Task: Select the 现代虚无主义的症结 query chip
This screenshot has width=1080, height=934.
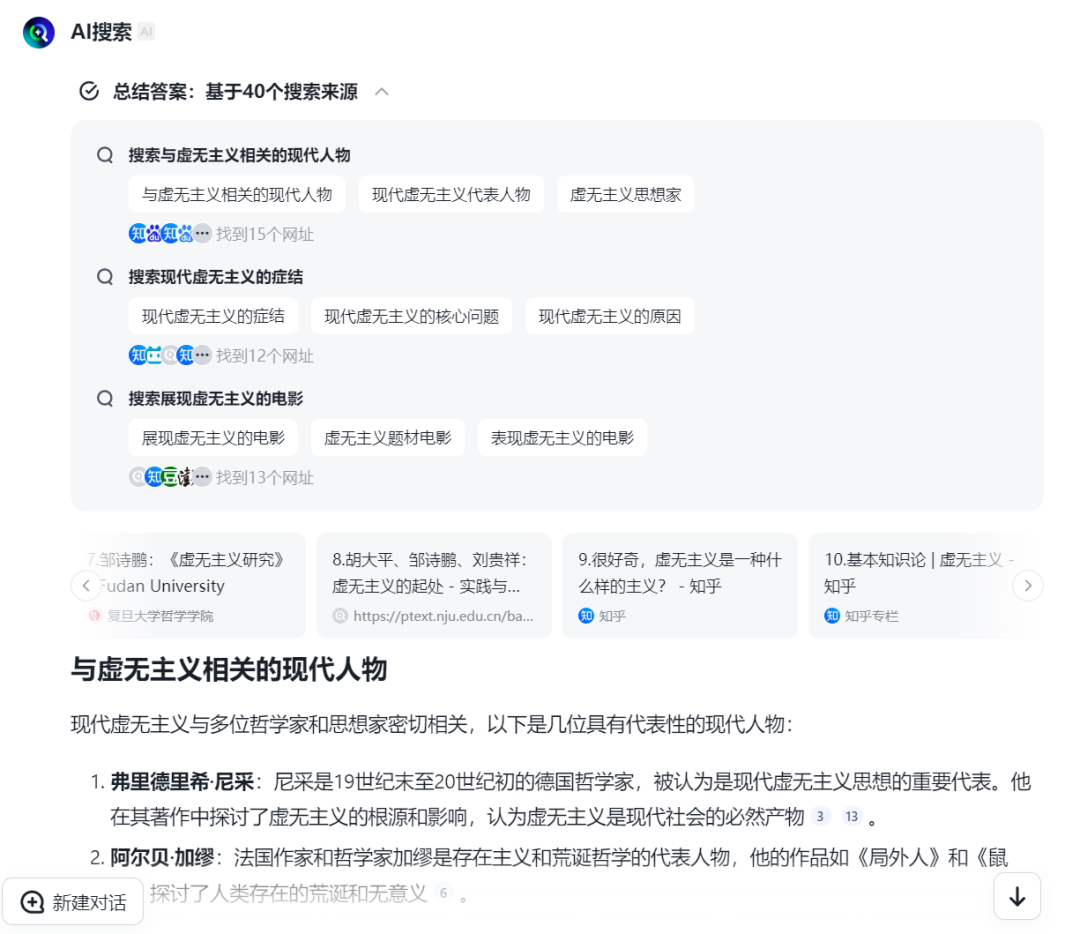Action: point(213,316)
